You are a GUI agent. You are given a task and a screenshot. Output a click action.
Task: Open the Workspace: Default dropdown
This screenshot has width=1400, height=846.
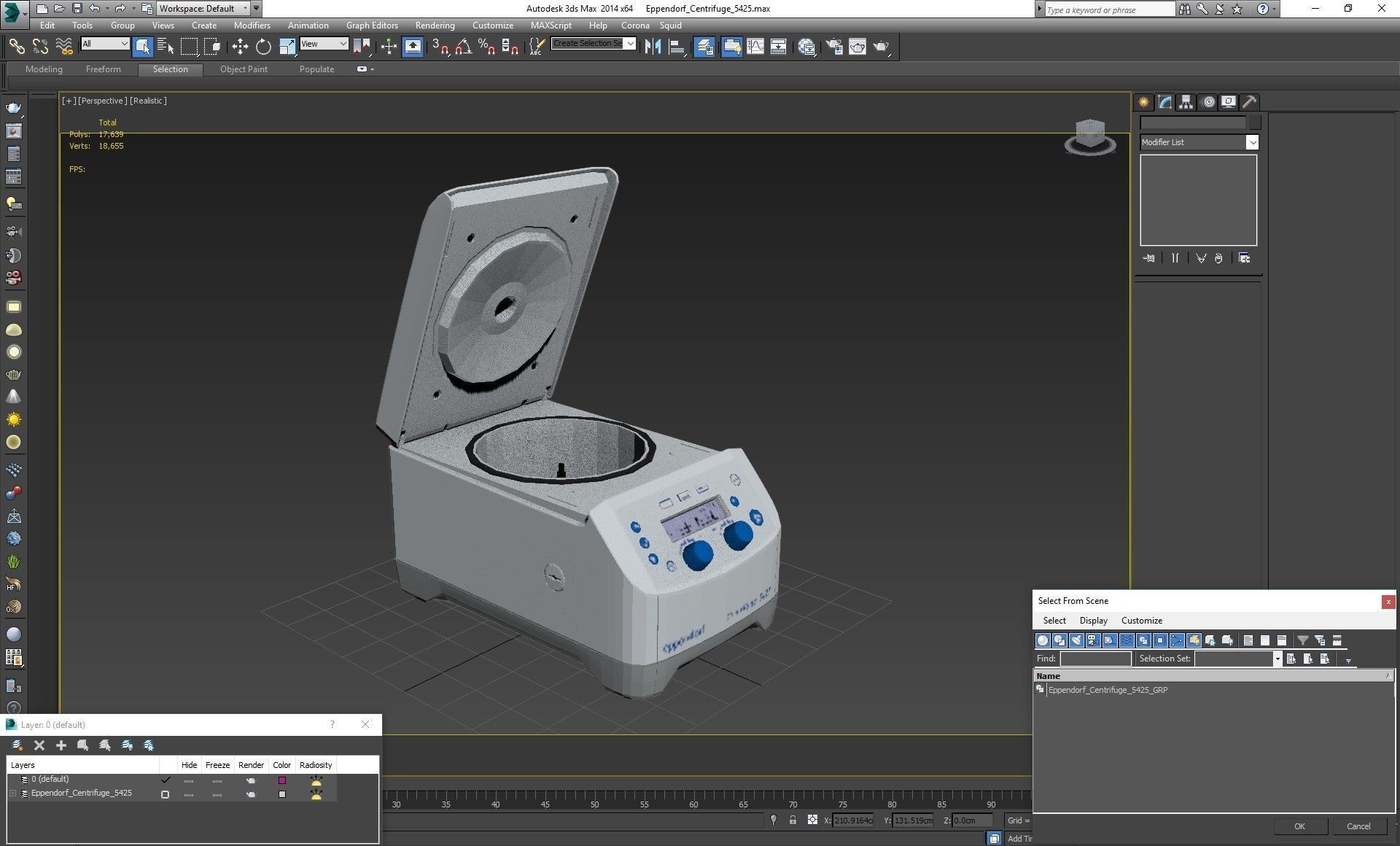[x=203, y=9]
